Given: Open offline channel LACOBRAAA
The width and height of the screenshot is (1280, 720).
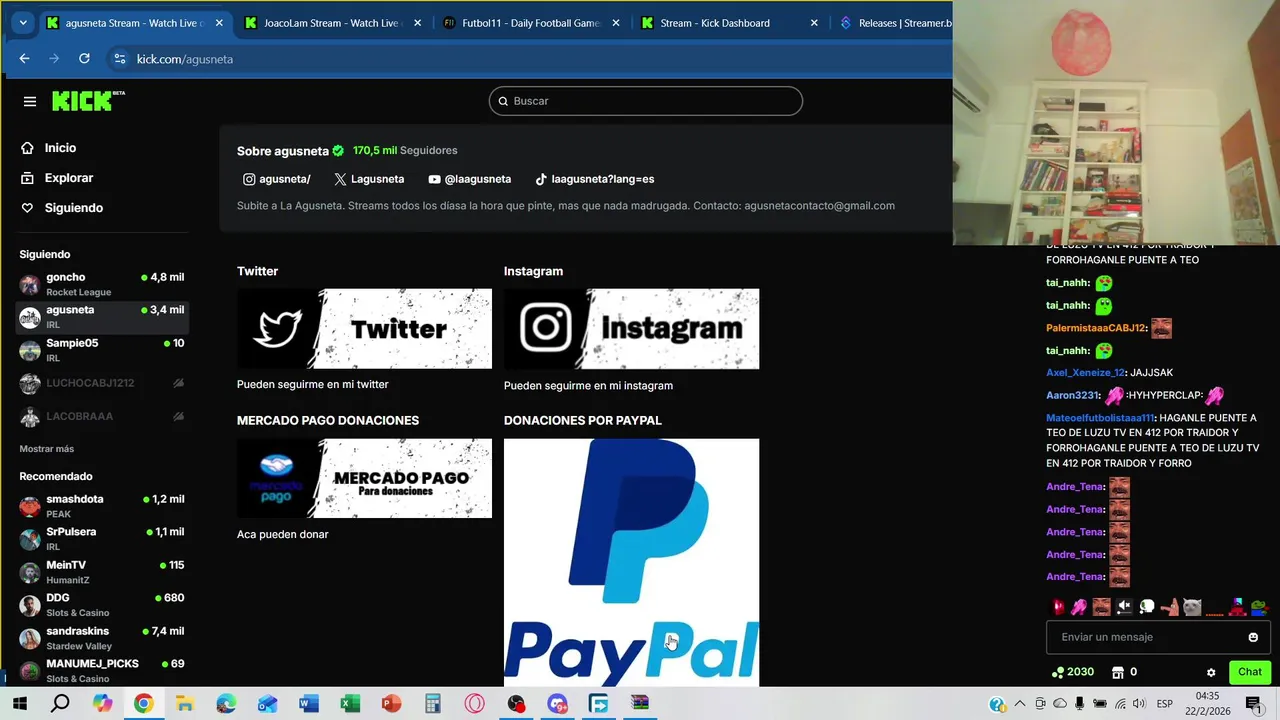Looking at the screenshot, I should 101,416.
